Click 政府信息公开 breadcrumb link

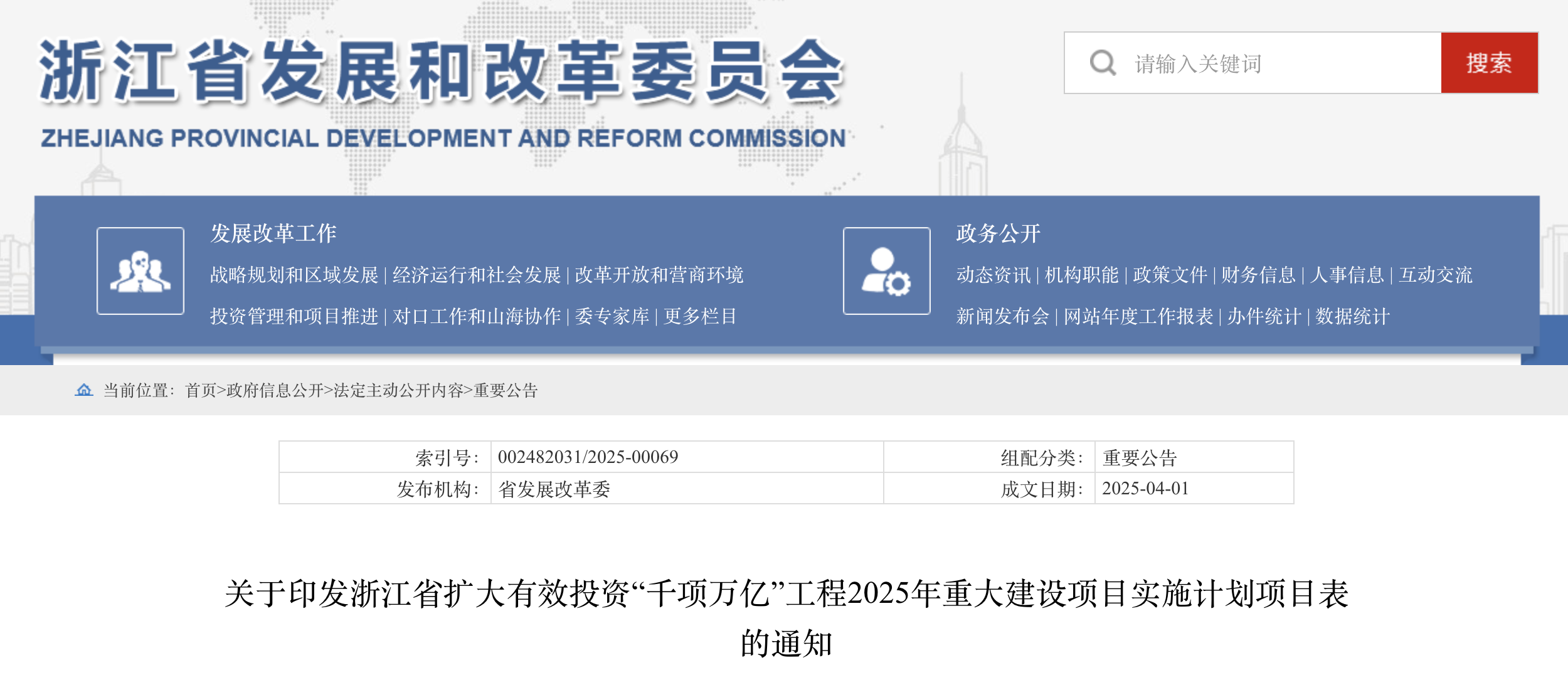[x=274, y=391]
